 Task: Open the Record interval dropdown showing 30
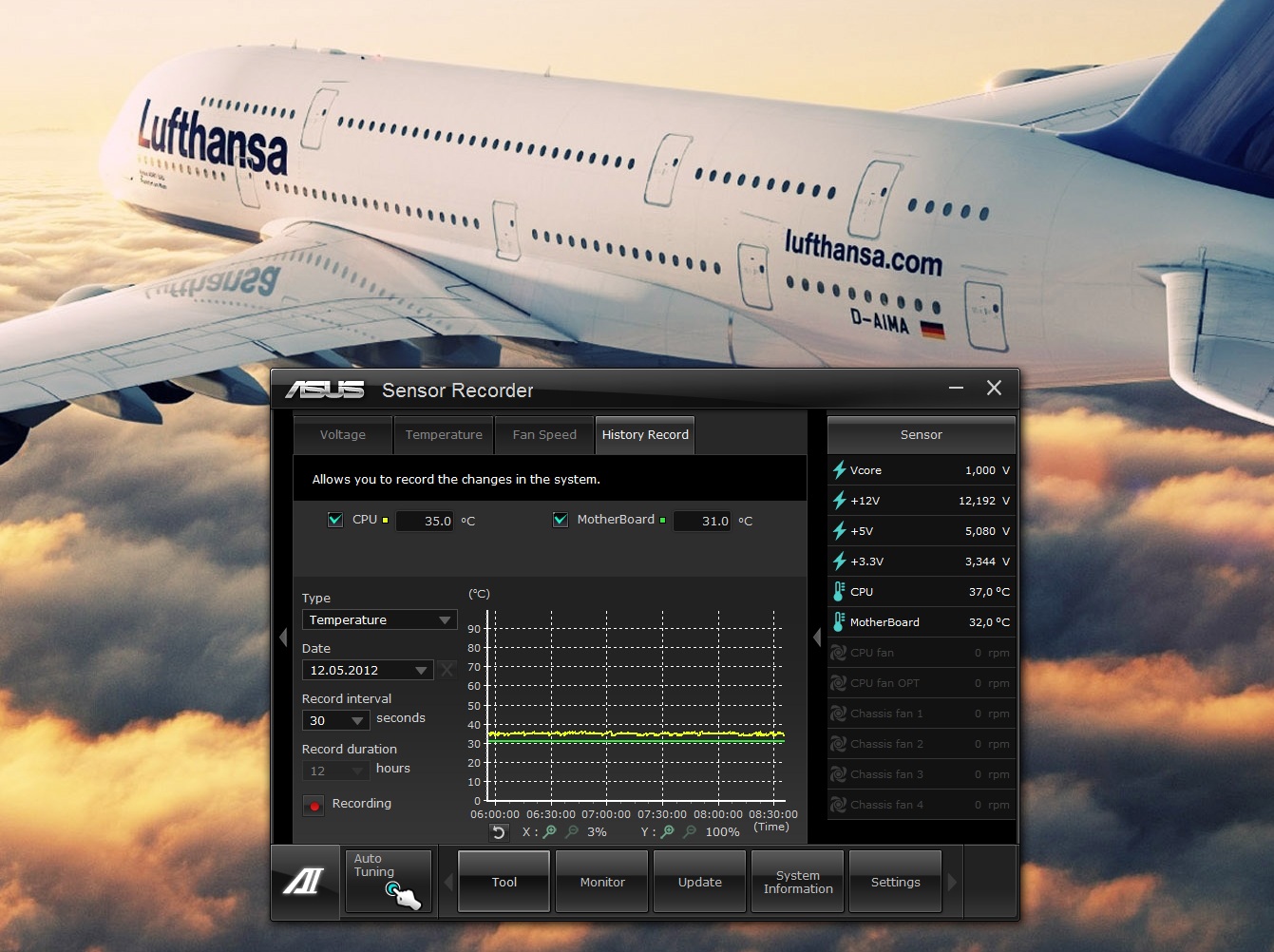coord(335,720)
